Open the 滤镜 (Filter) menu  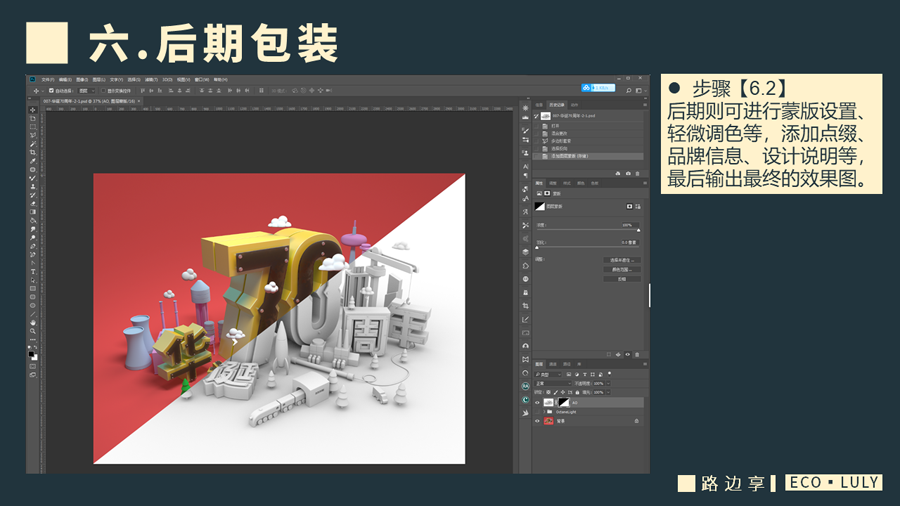152,80
